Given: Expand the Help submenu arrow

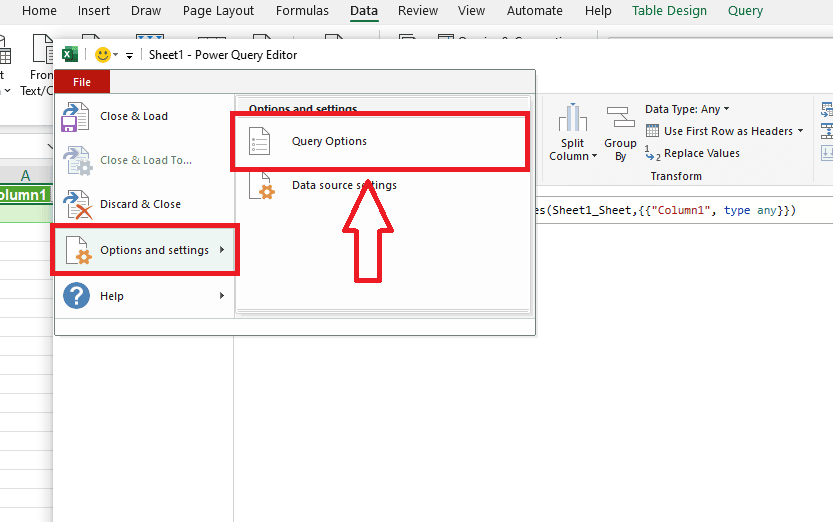Looking at the screenshot, I should pyautogui.click(x=222, y=295).
